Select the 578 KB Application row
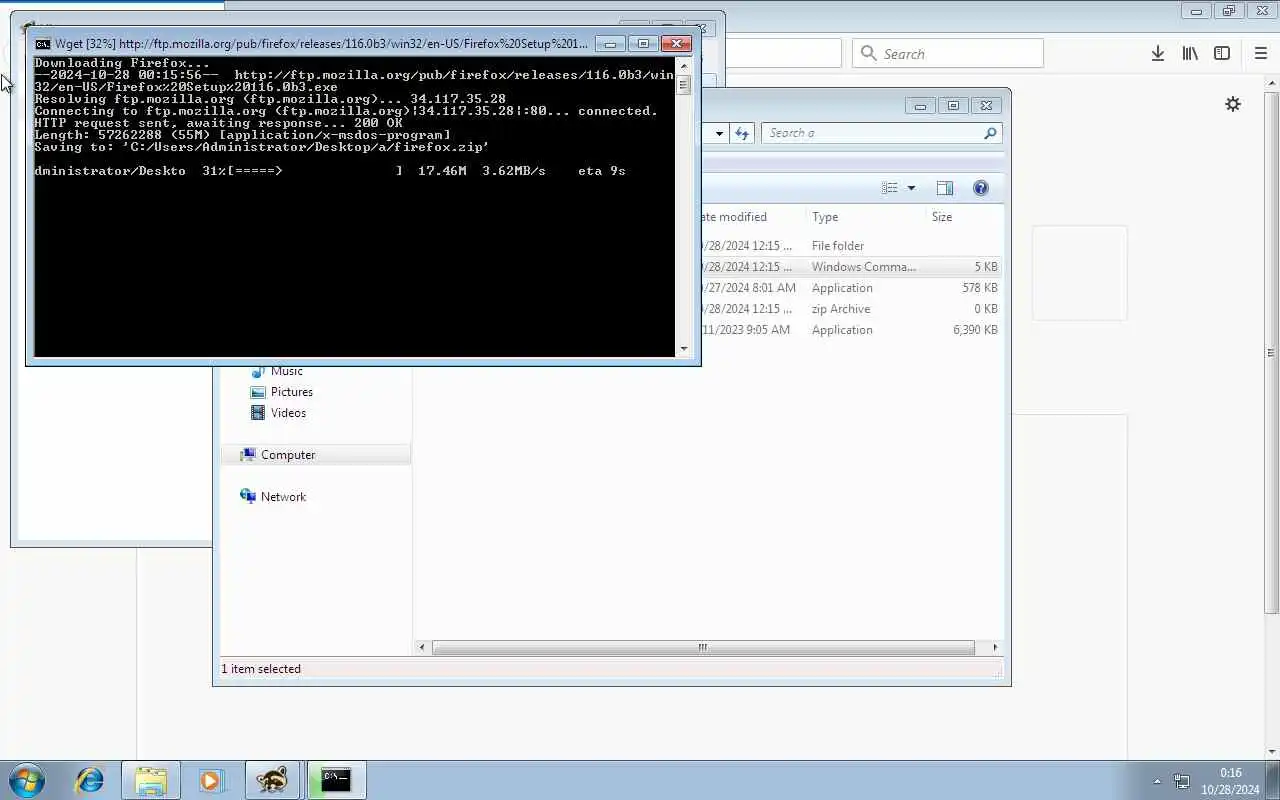This screenshot has width=1280, height=800. coord(850,288)
